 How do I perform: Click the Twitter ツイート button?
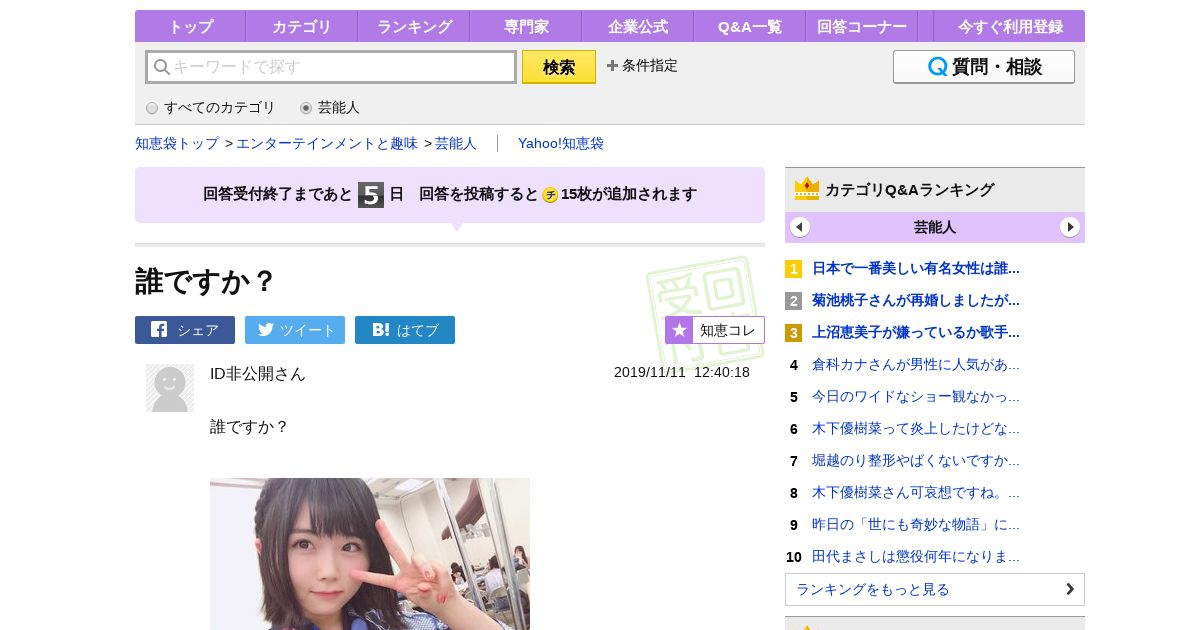[x=295, y=330]
